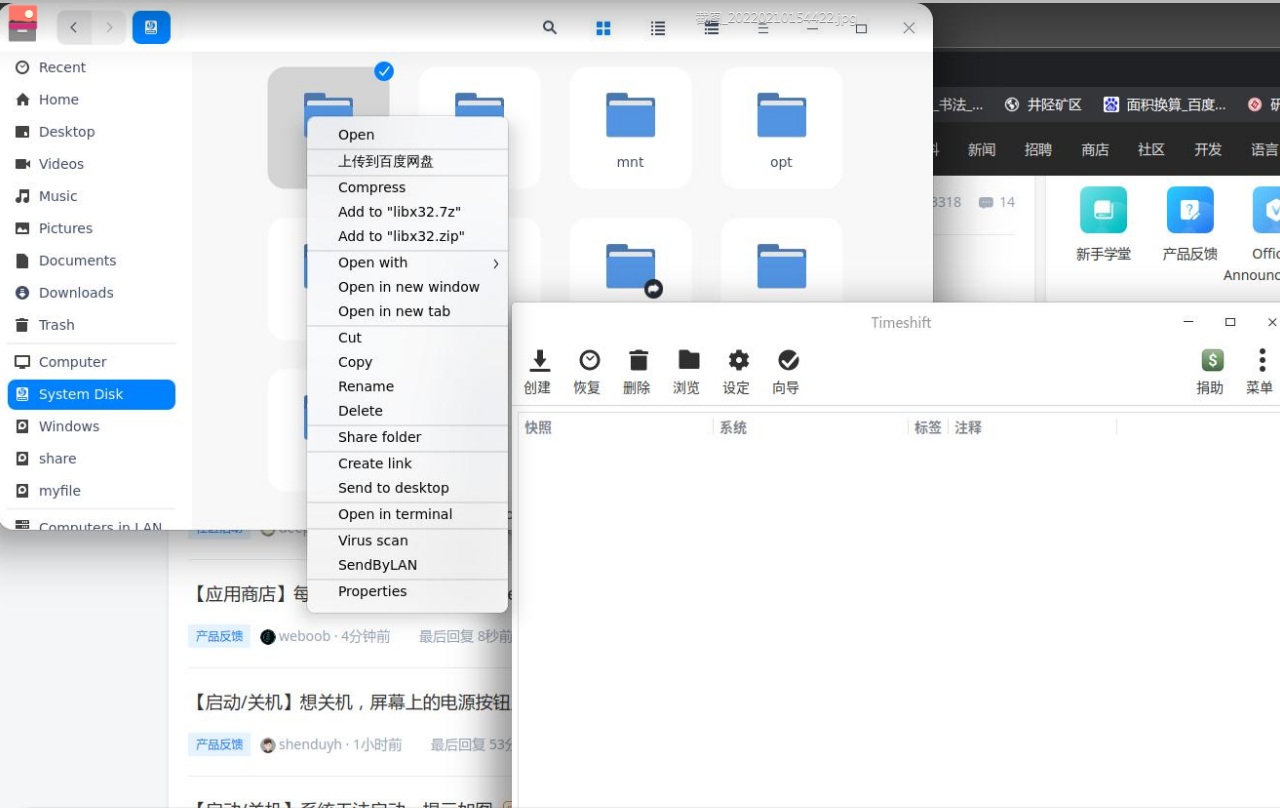Open Documents in sidebar

[x=91, y=260]
